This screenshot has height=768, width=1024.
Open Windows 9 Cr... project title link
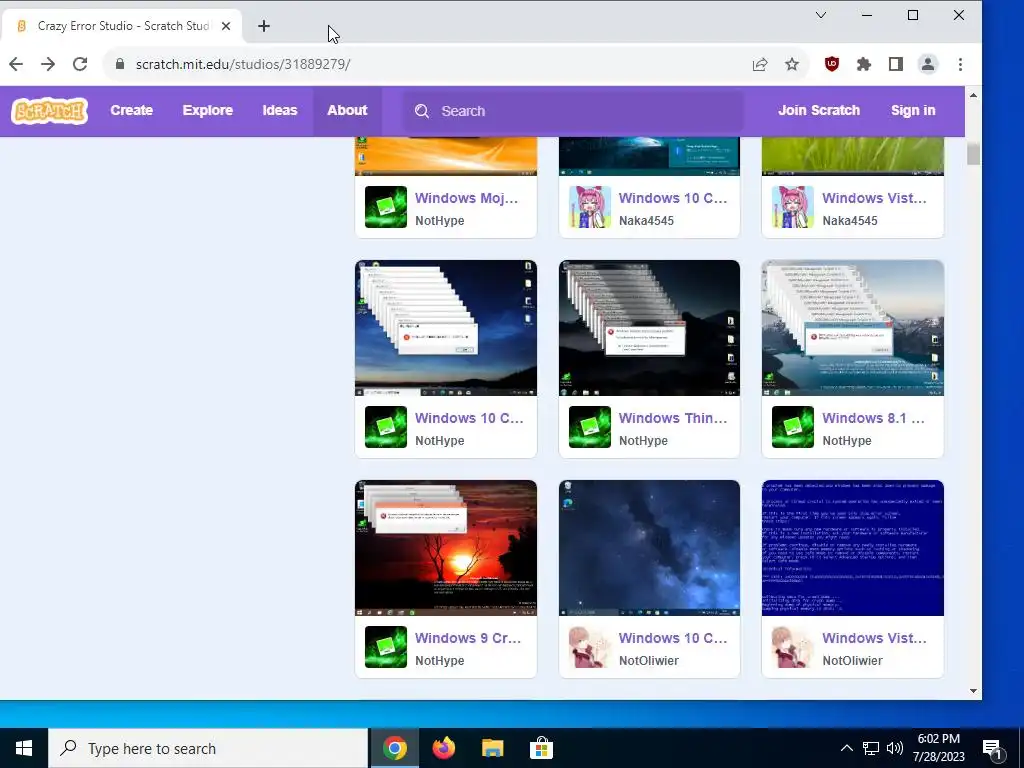468,638
